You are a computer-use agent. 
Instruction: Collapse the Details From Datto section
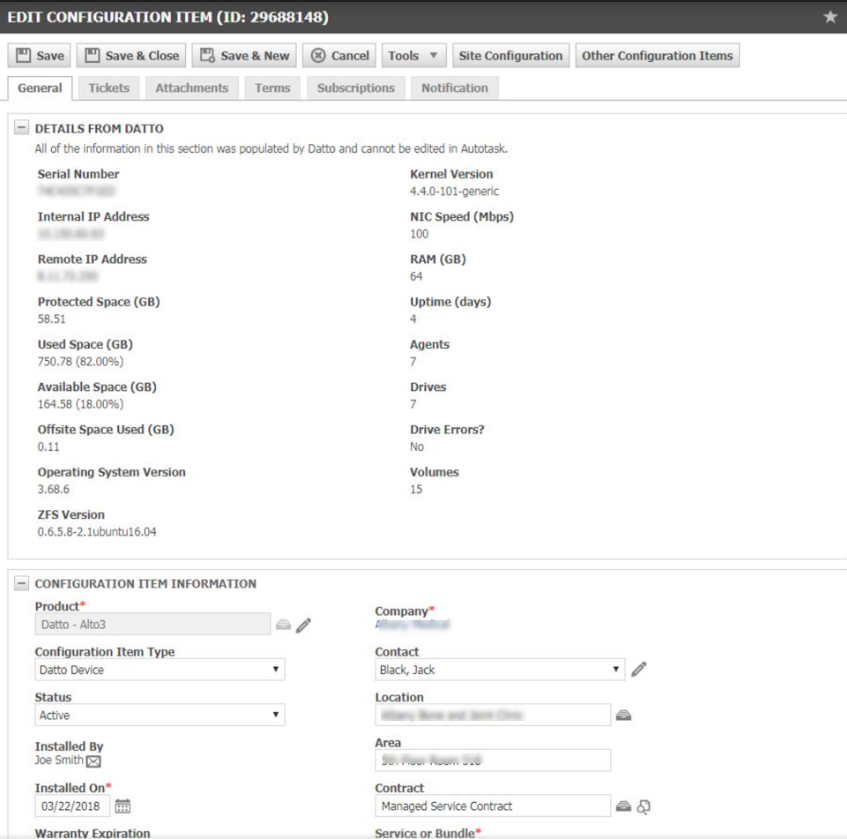coord(20,128)
